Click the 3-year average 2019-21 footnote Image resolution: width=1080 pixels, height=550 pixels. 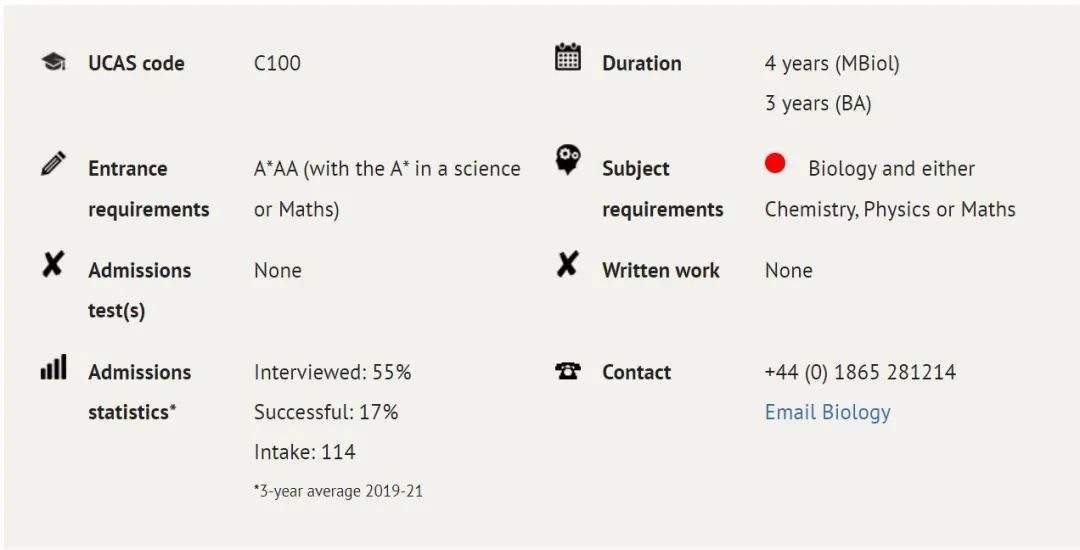[x=338, y=491]
